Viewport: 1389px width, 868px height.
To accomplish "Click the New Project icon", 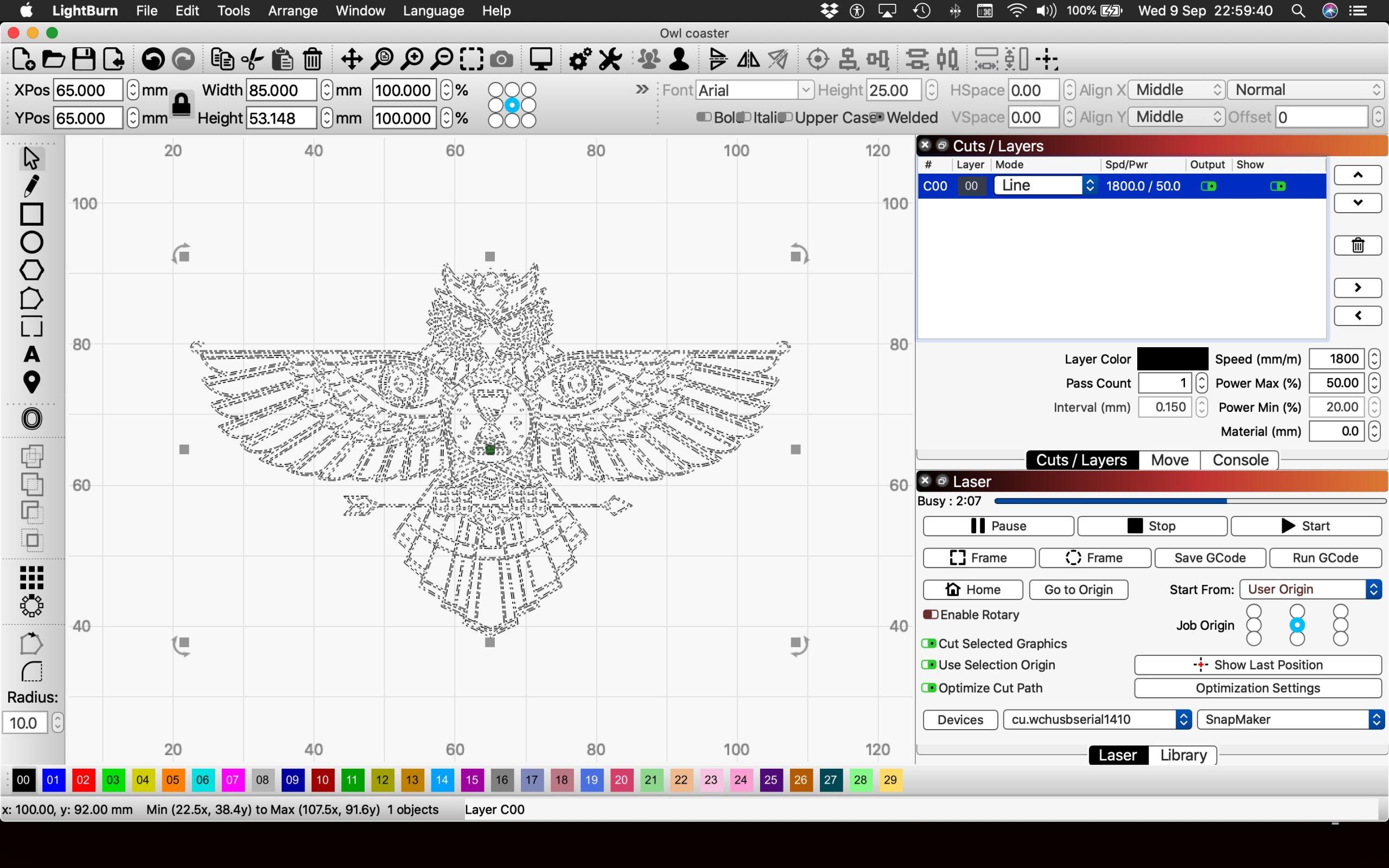I will 23,59.
